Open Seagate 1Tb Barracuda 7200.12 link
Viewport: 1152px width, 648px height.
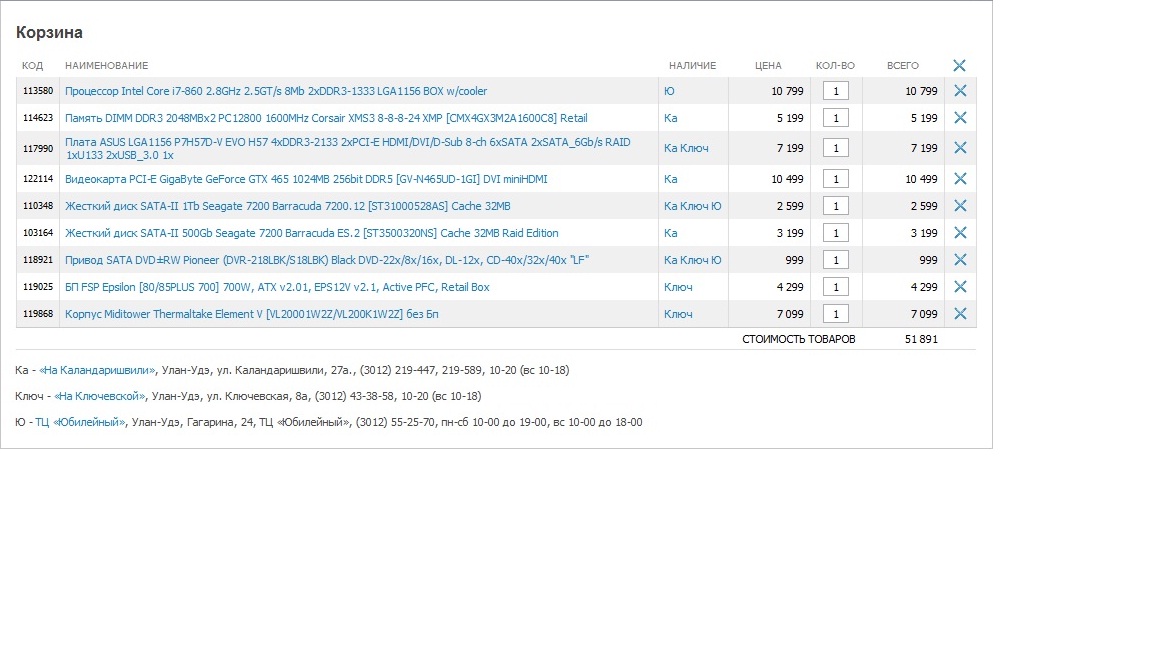pyautogui.click(x=287, y=206)
